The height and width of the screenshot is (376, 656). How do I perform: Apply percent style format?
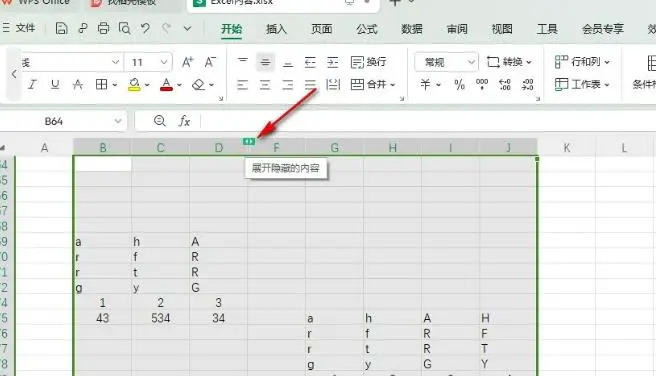(x=459, y=85)
